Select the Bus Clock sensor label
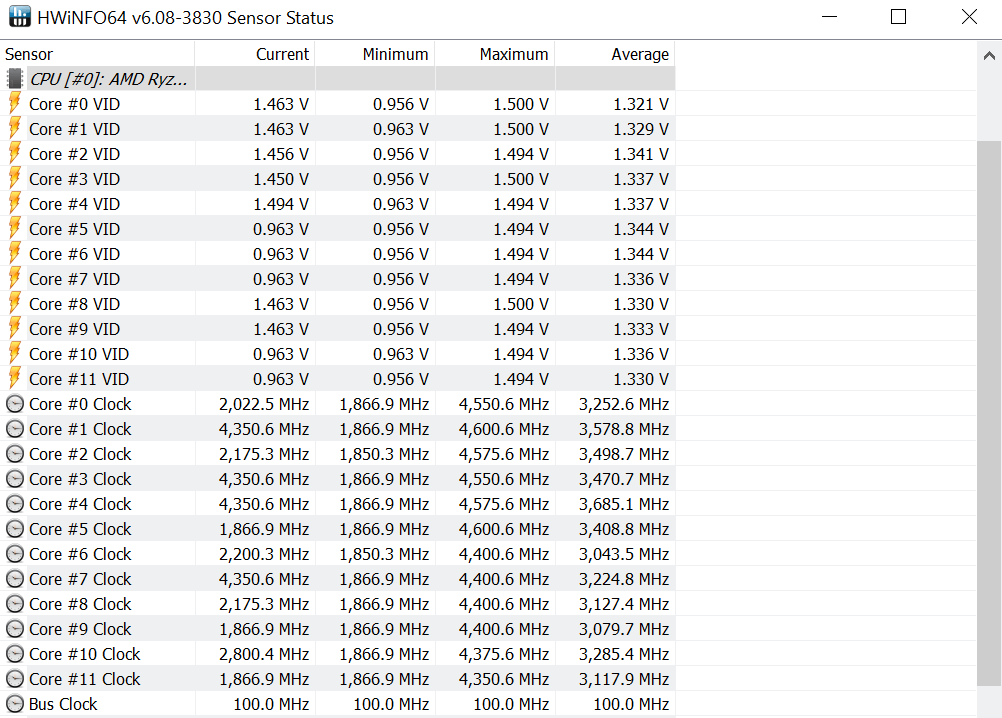Viewport: 1002px width, 718px height. coord(63,704)
